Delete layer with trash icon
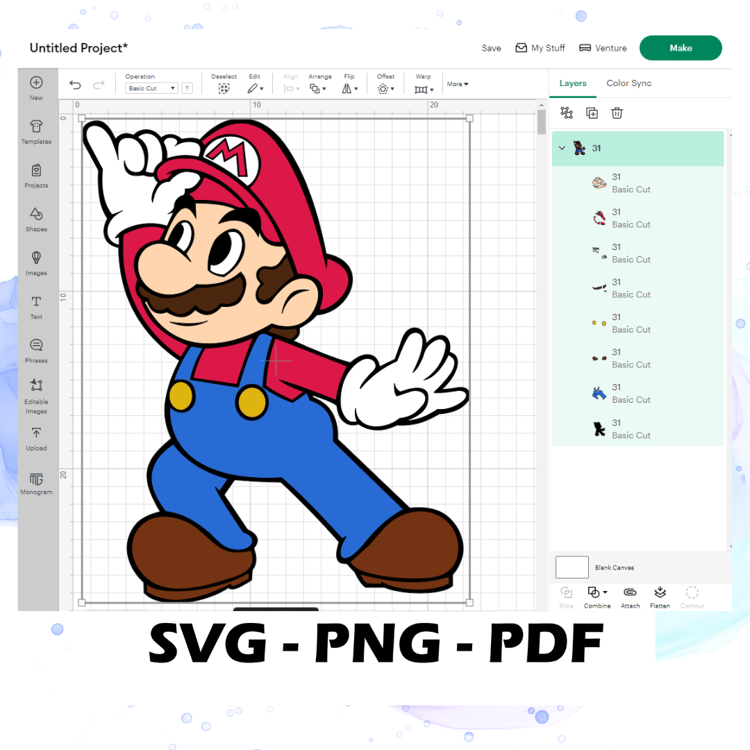750x750 pixels. 617,113
